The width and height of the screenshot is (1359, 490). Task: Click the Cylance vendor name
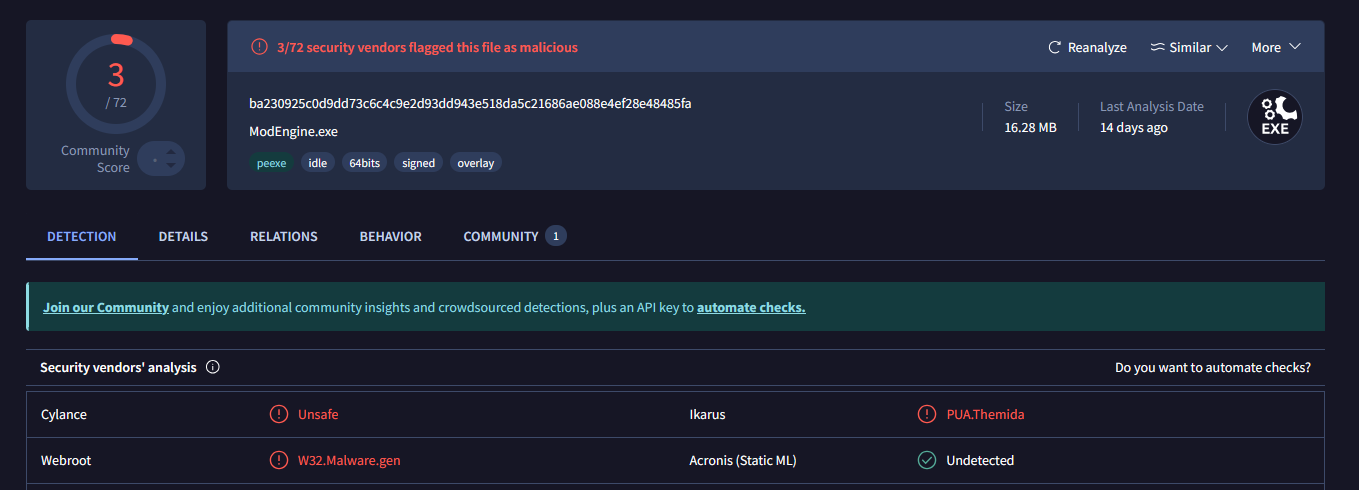(64, 414)
